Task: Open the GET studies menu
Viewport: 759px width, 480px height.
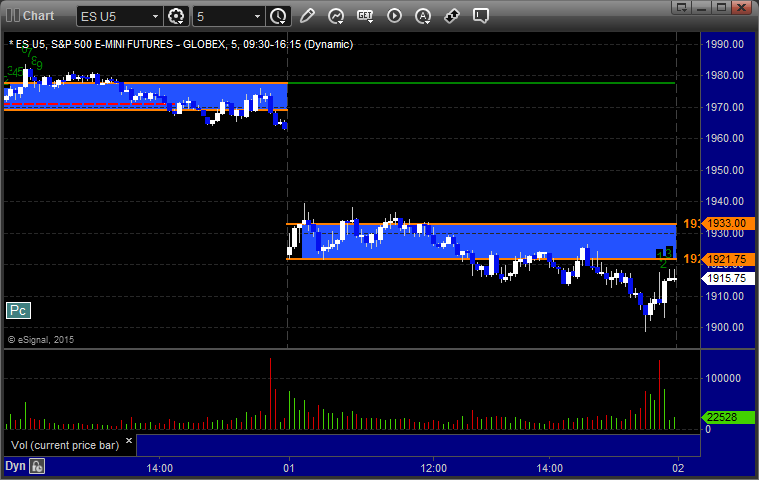Action: [365, 16]
